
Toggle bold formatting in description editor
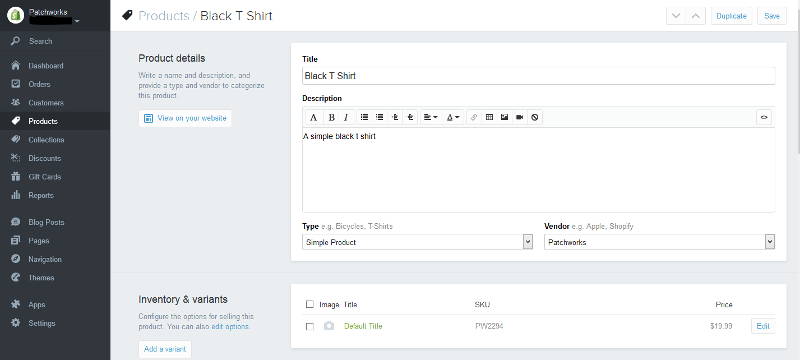point(331,117)
